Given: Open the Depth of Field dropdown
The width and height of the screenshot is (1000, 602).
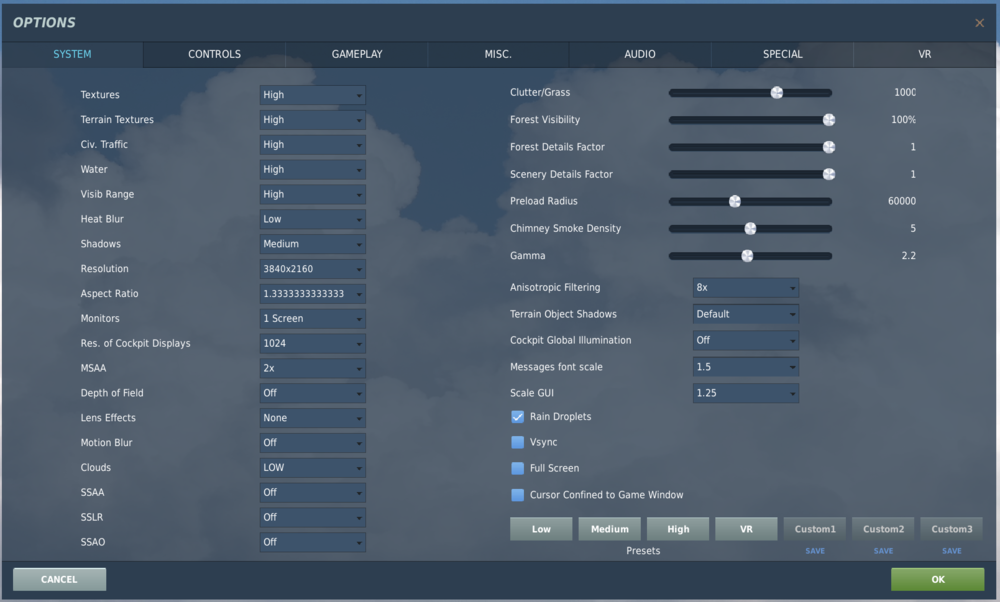Looking at the screenshot, I should coord(312,393).
